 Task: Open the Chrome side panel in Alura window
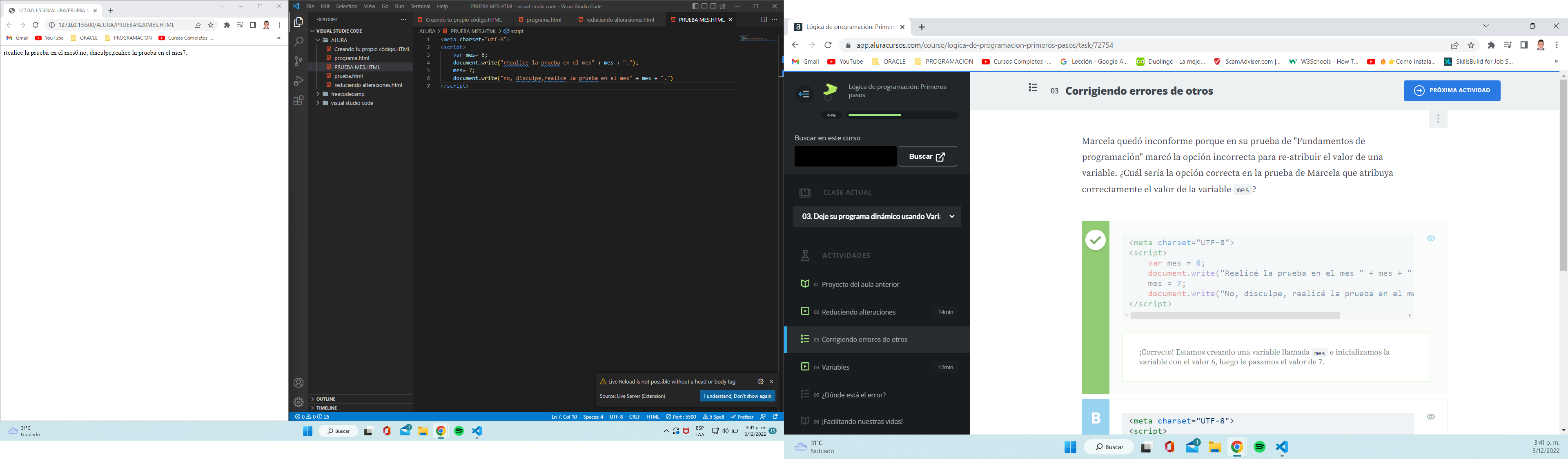pyautogui.click(x=1523, y=45)
